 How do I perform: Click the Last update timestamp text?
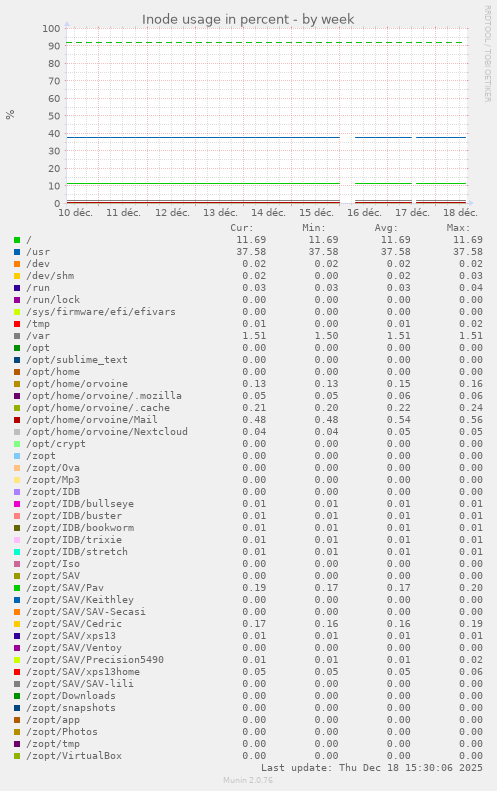coord(372,768)
